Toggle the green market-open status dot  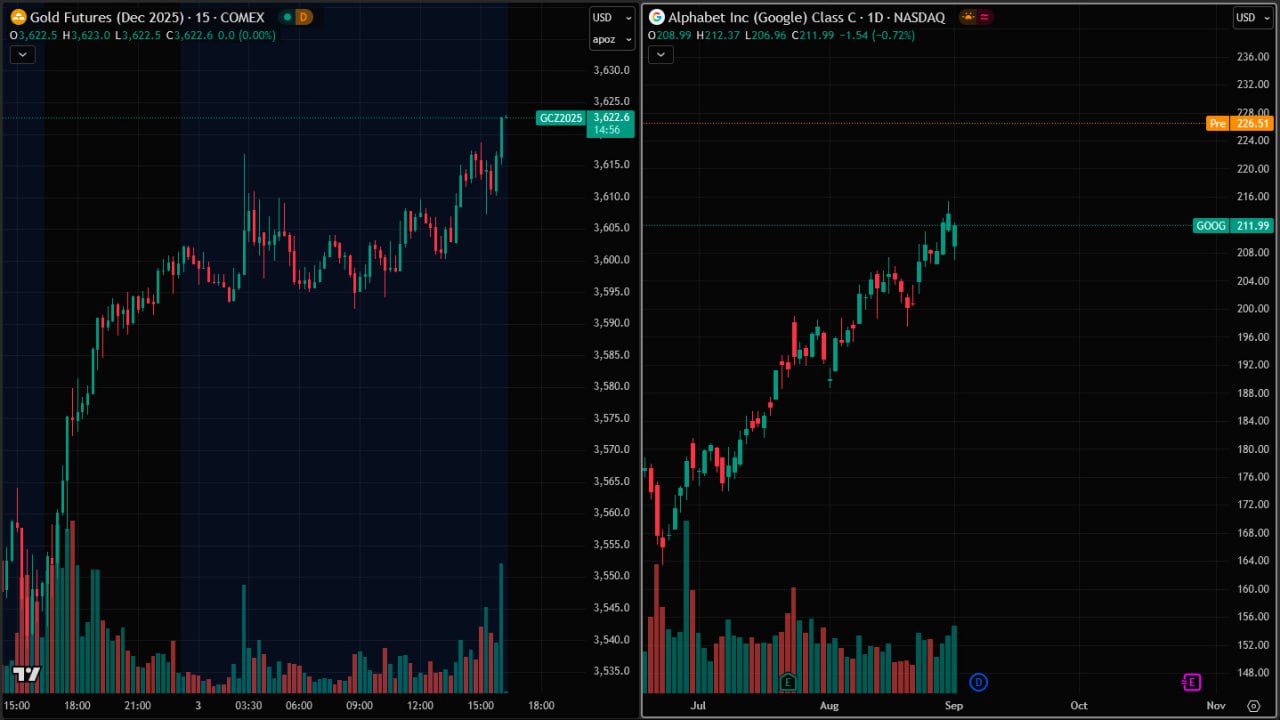(287, 17)
